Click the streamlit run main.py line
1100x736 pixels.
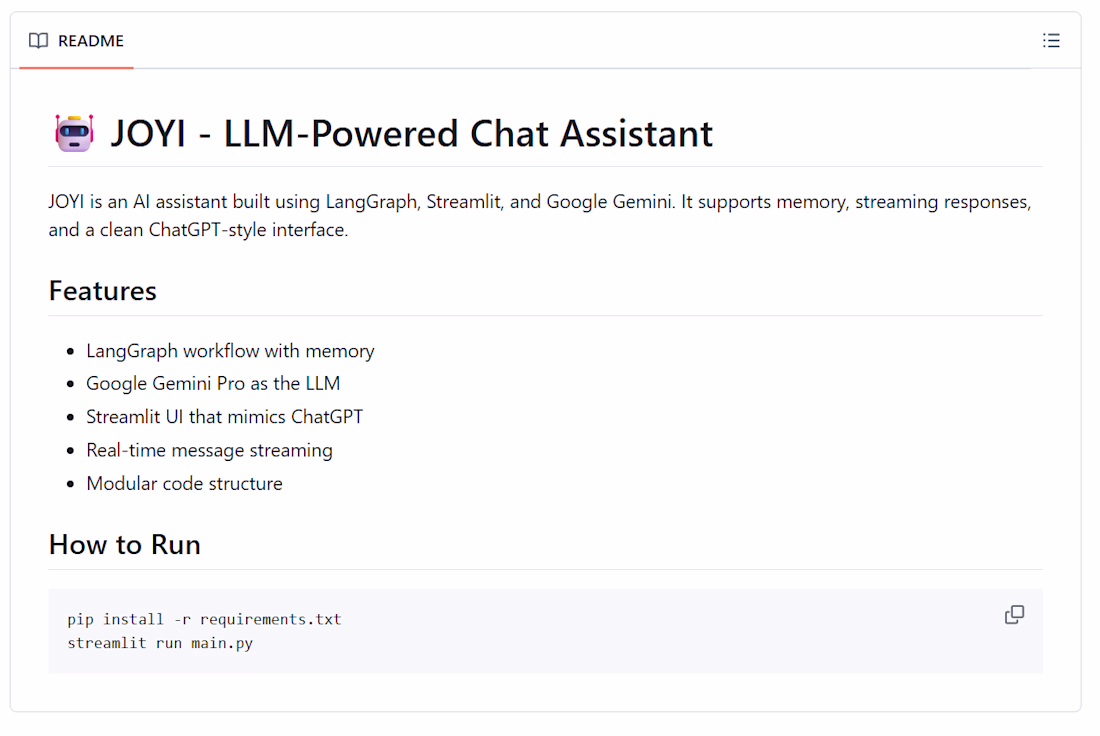pos(160,643)
